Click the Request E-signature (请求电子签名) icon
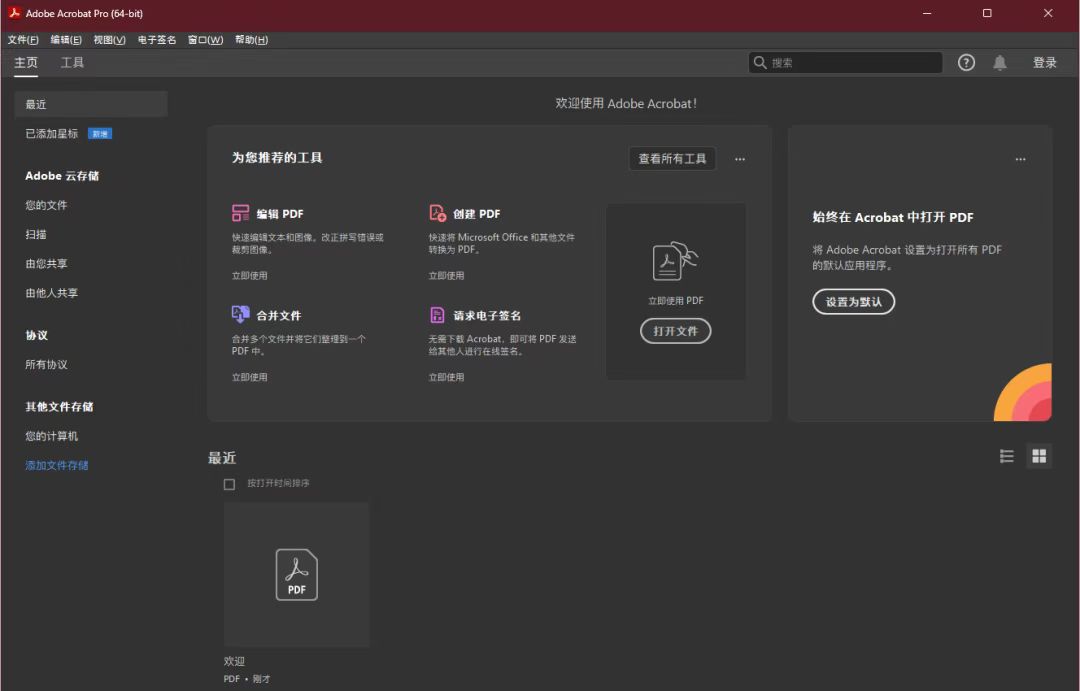 pyautogui.click(x=437, y=315)
